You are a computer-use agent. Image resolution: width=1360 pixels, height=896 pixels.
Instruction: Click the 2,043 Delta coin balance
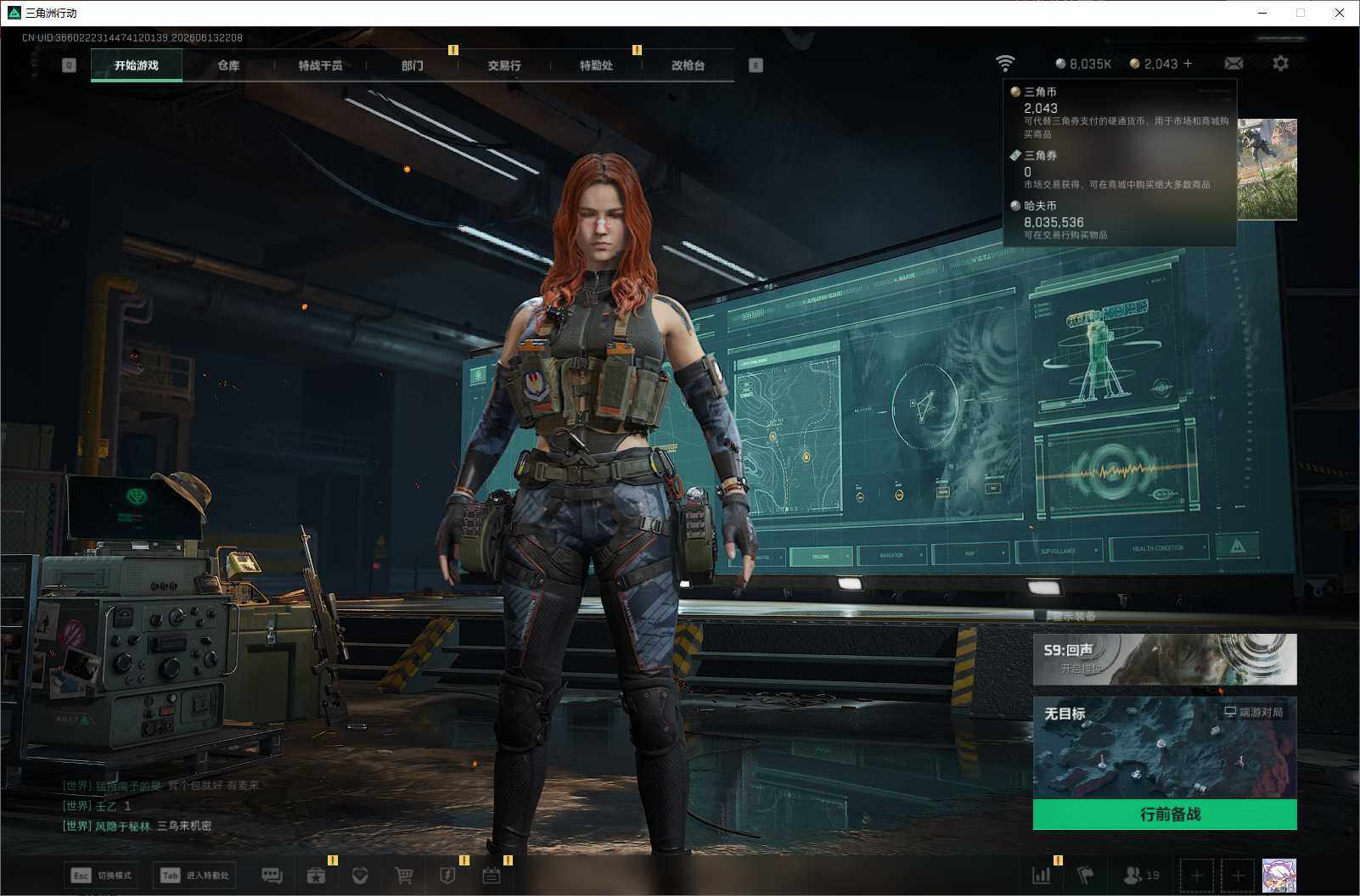coord(1154,64)
